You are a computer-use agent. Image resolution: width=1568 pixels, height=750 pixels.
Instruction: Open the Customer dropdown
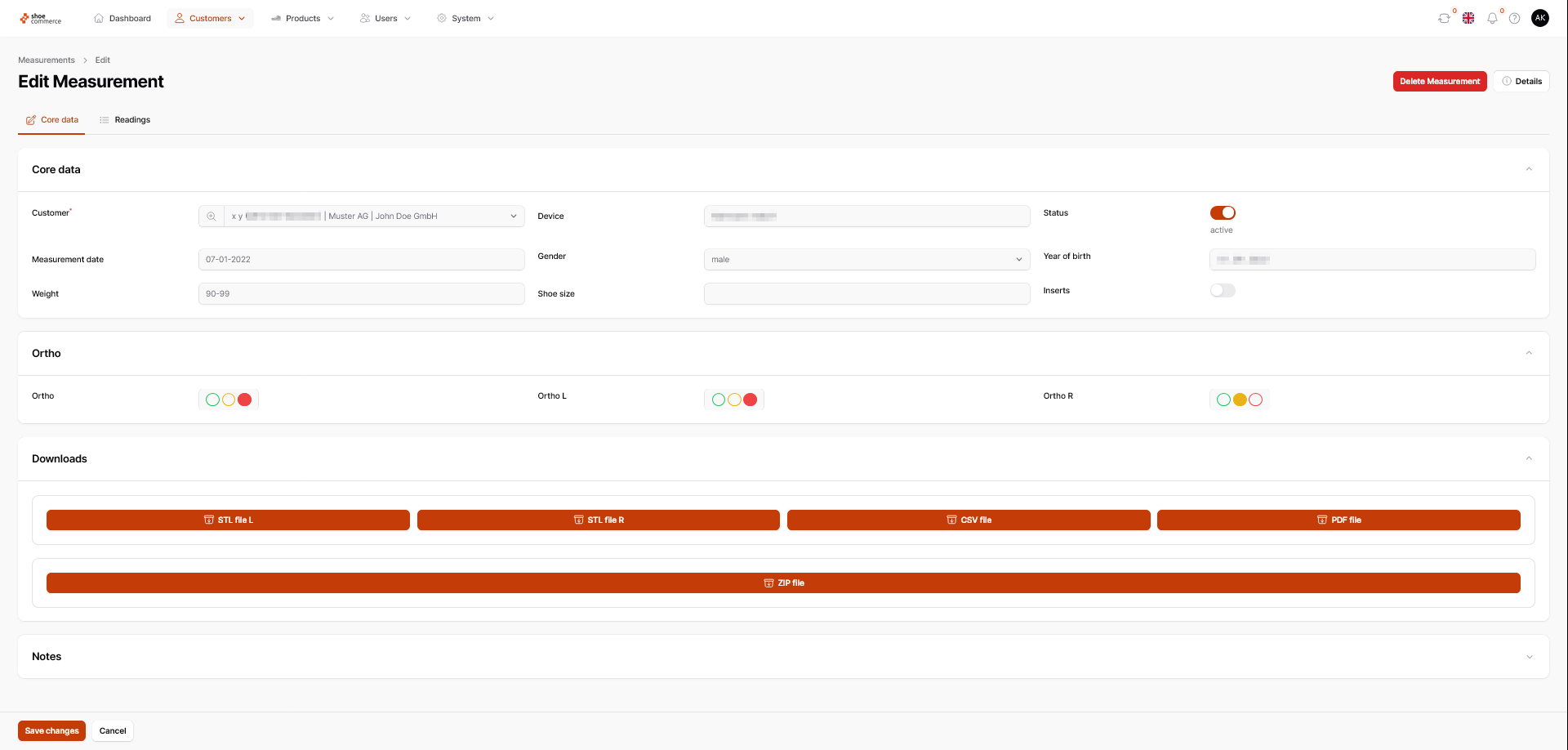click(x=374, y=217)
